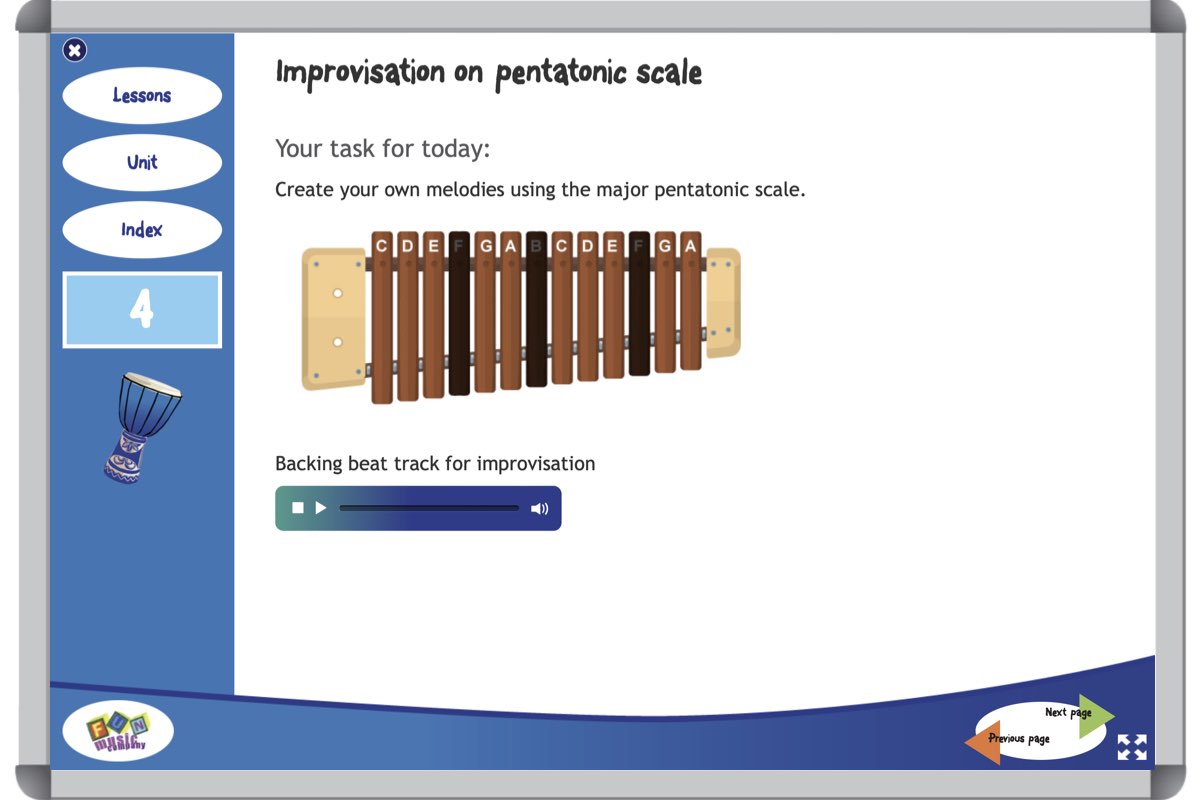Strike the rightmost A xylophone bar

pos(690,310)
